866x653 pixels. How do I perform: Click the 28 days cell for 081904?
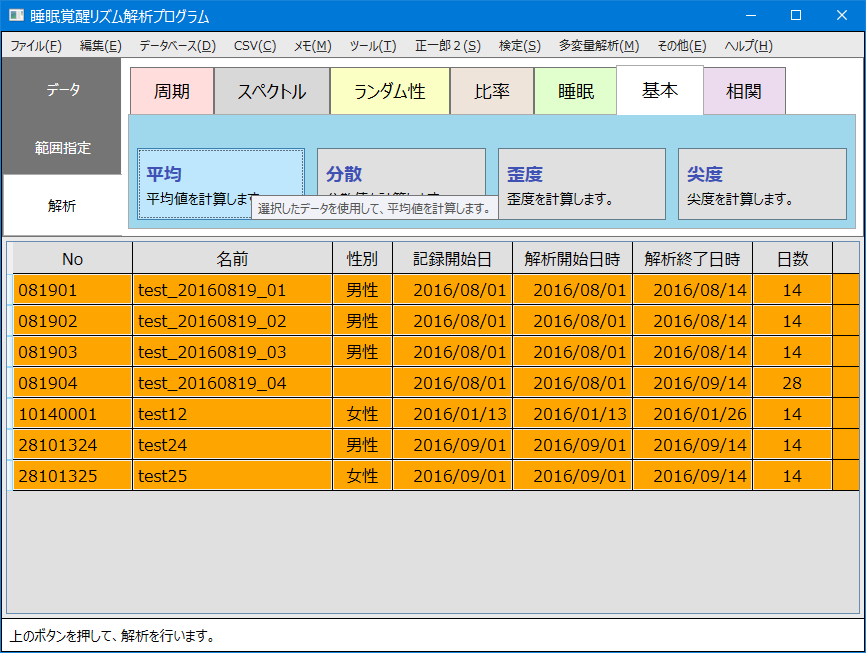tap(793, 383)
